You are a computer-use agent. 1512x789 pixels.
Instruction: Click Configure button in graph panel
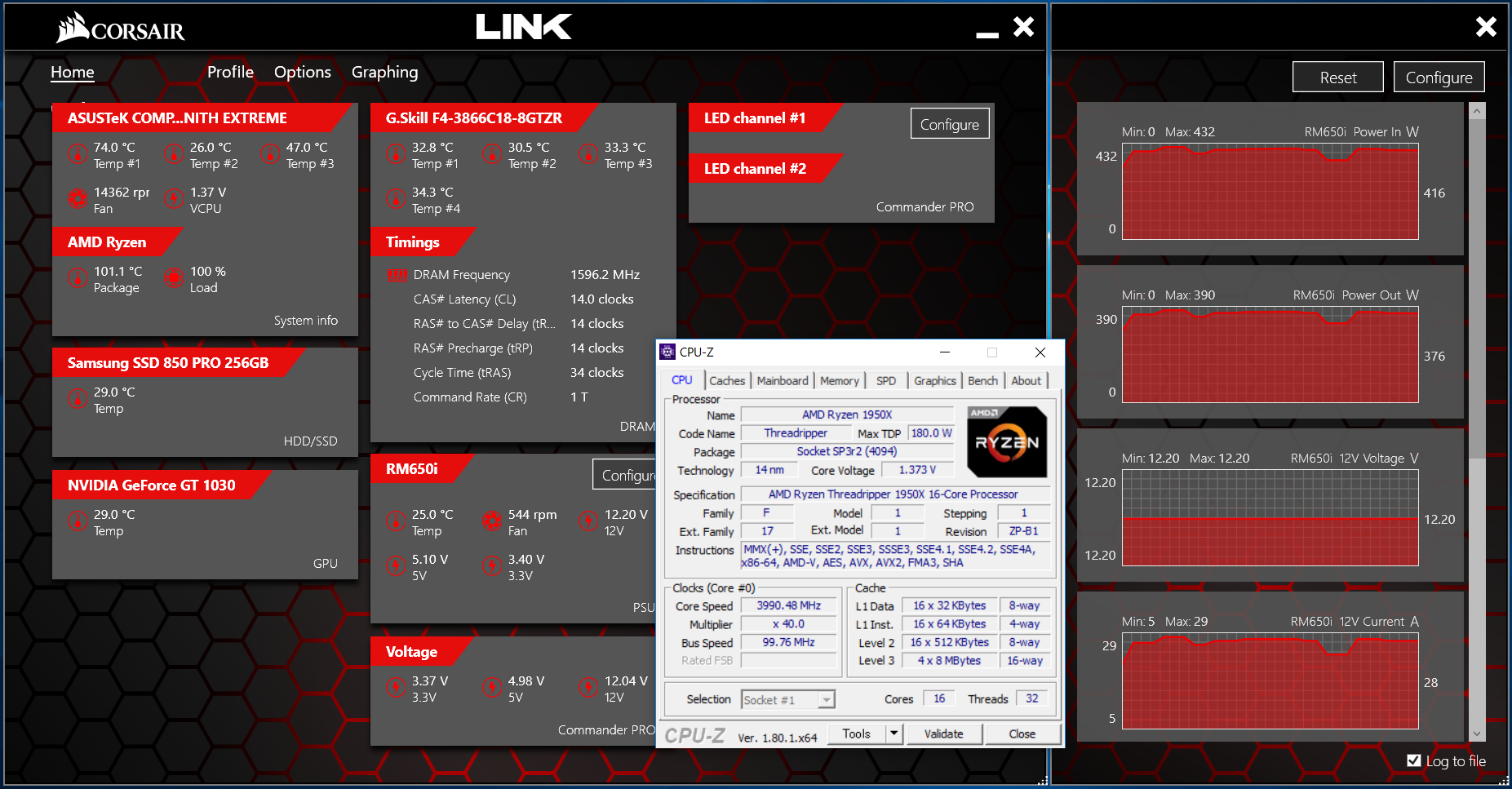pos(1439,78)
